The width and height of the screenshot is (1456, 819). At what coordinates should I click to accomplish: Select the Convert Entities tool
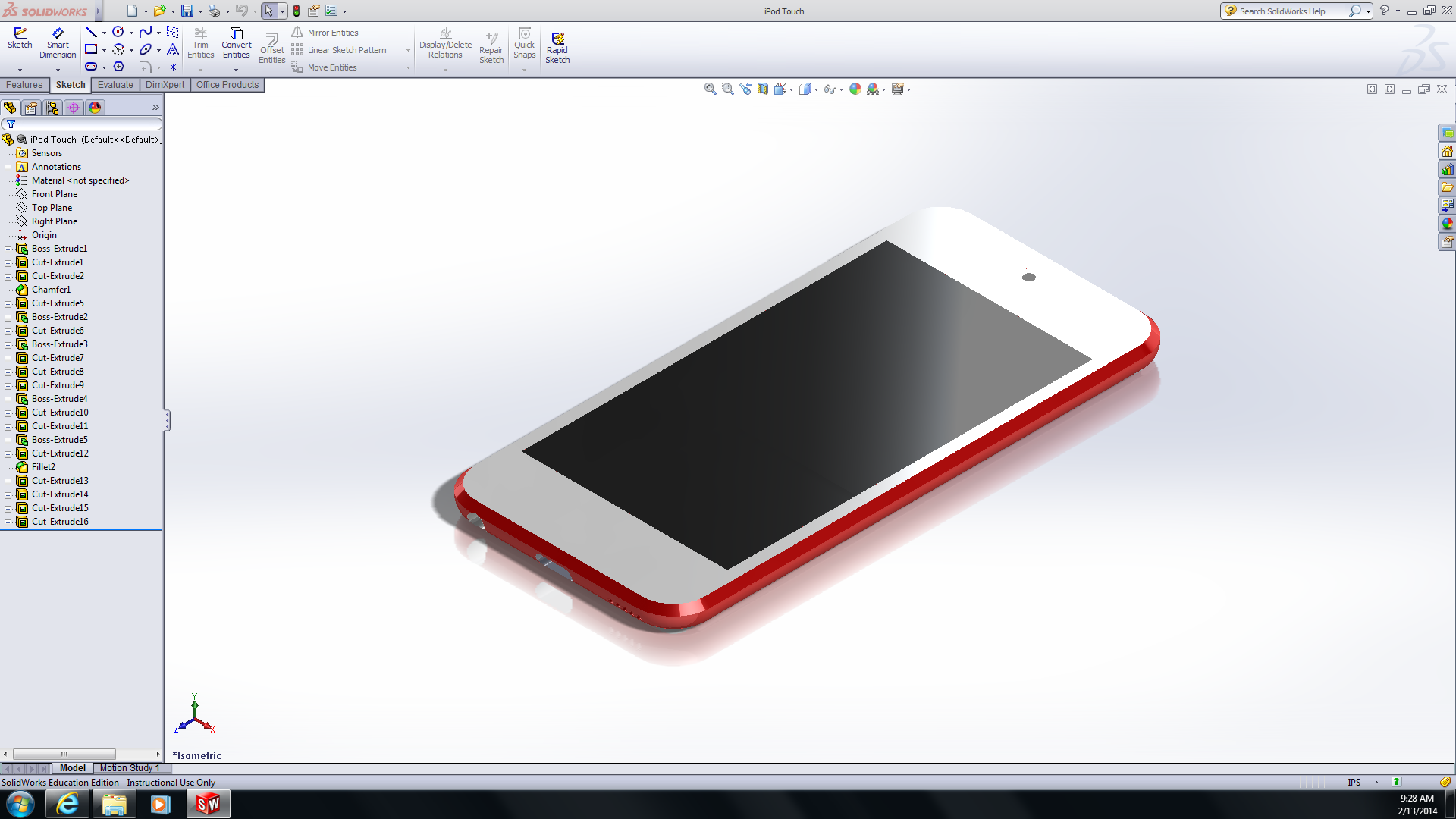236,43
